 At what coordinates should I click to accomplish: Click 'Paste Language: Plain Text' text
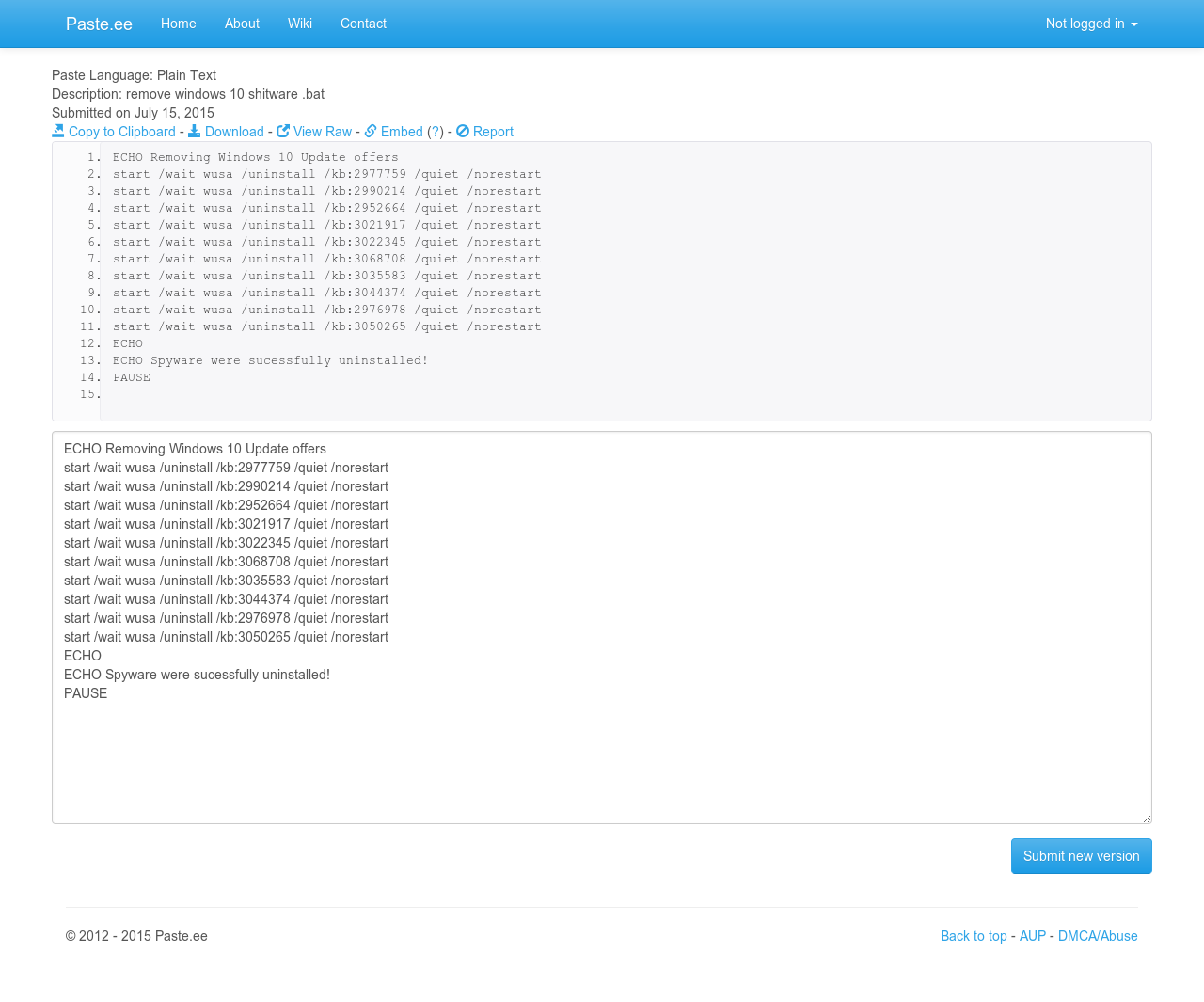tap(134, 75)
